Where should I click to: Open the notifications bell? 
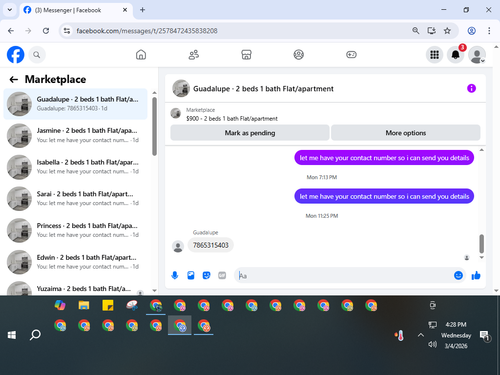(x=455, y=55)
